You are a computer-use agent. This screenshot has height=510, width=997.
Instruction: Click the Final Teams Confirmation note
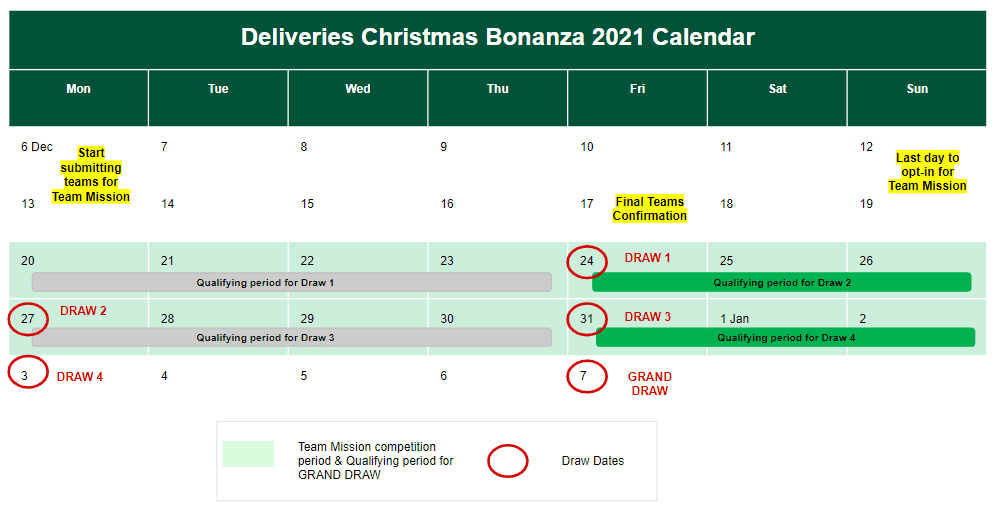[x=649, y=209]
